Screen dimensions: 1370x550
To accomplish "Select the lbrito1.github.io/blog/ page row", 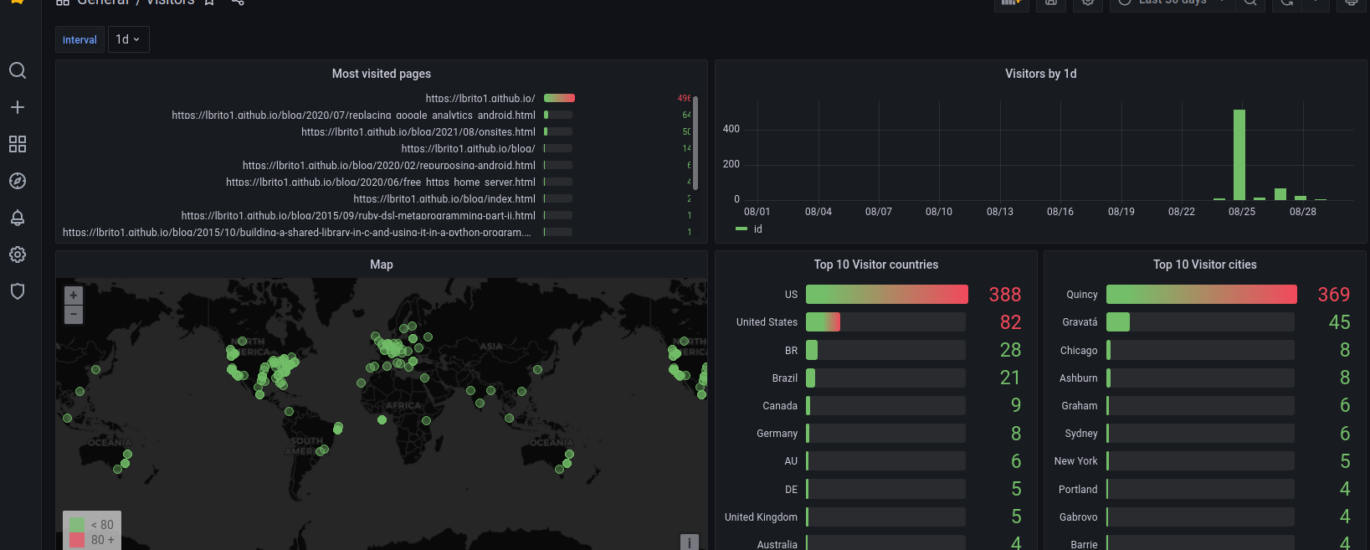I will tap(469, 148).
